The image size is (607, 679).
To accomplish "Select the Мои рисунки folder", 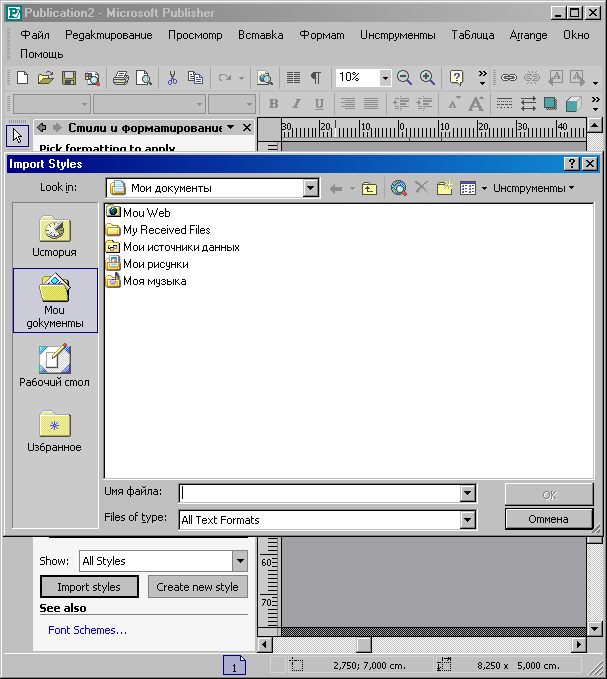I will coord(155,264).
